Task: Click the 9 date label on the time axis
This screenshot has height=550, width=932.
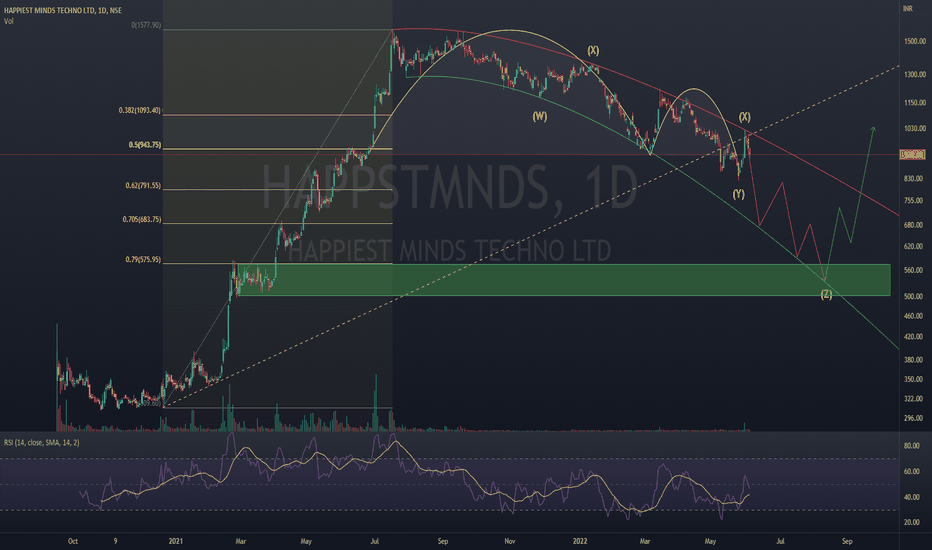Action: coord(115,541)
